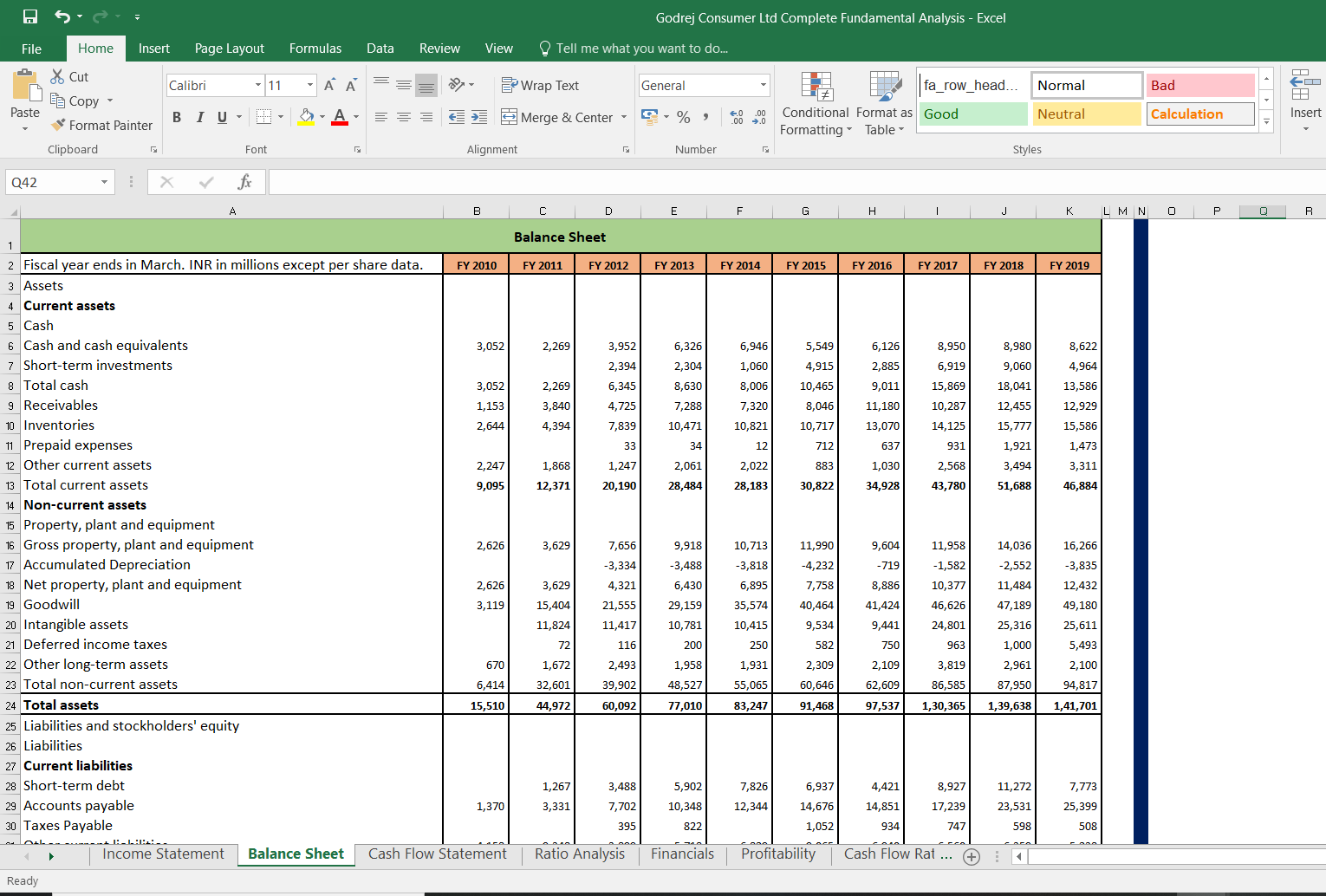Viewport: 1326px width, 896px height.
Task: Select column header B
Action: [x=477, y=211]
